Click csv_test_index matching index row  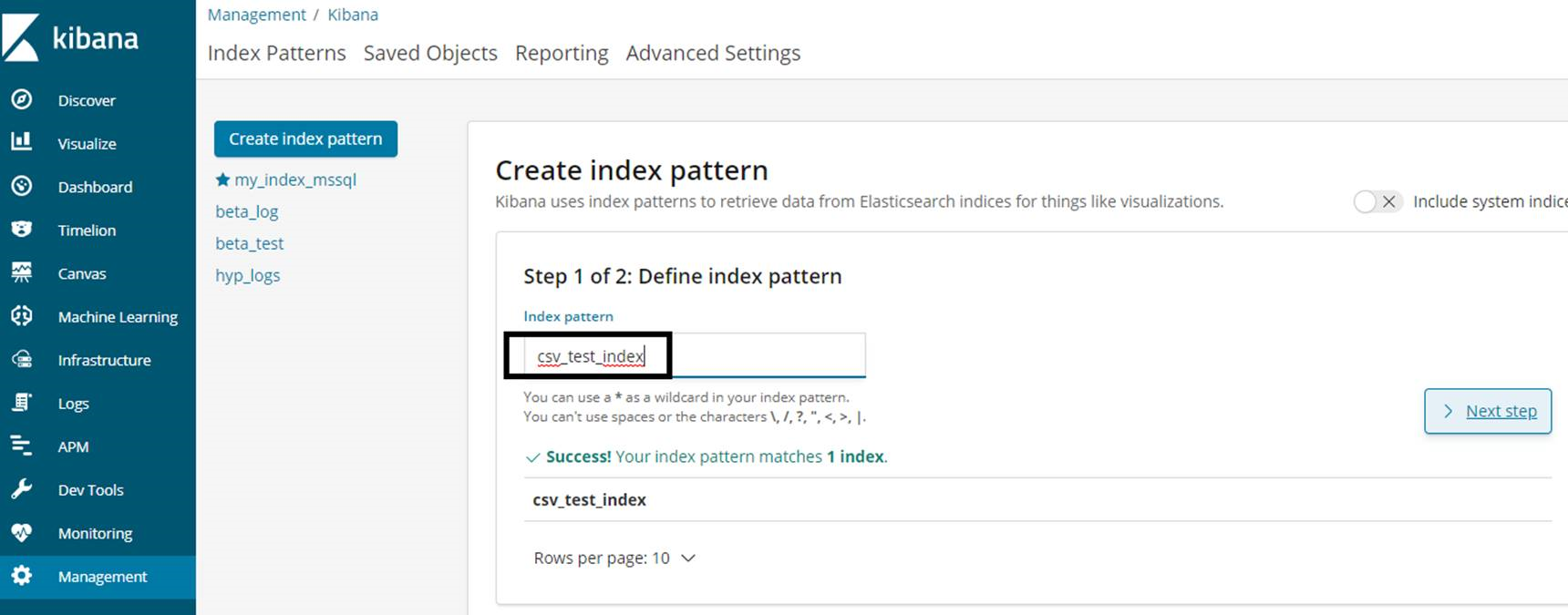[1037, 499]
